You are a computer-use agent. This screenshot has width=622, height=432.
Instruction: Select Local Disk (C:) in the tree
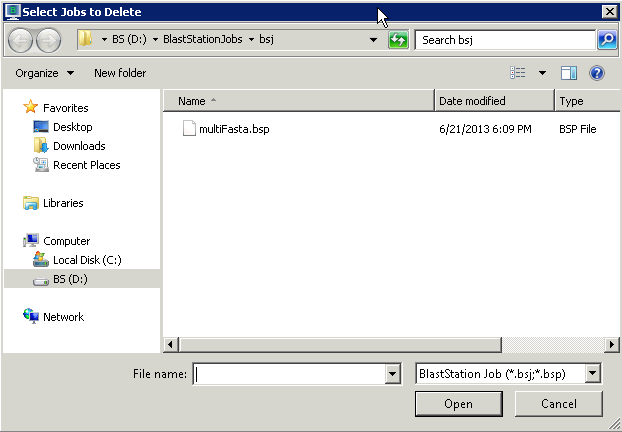pyautogui.click(x=87, y=260)
